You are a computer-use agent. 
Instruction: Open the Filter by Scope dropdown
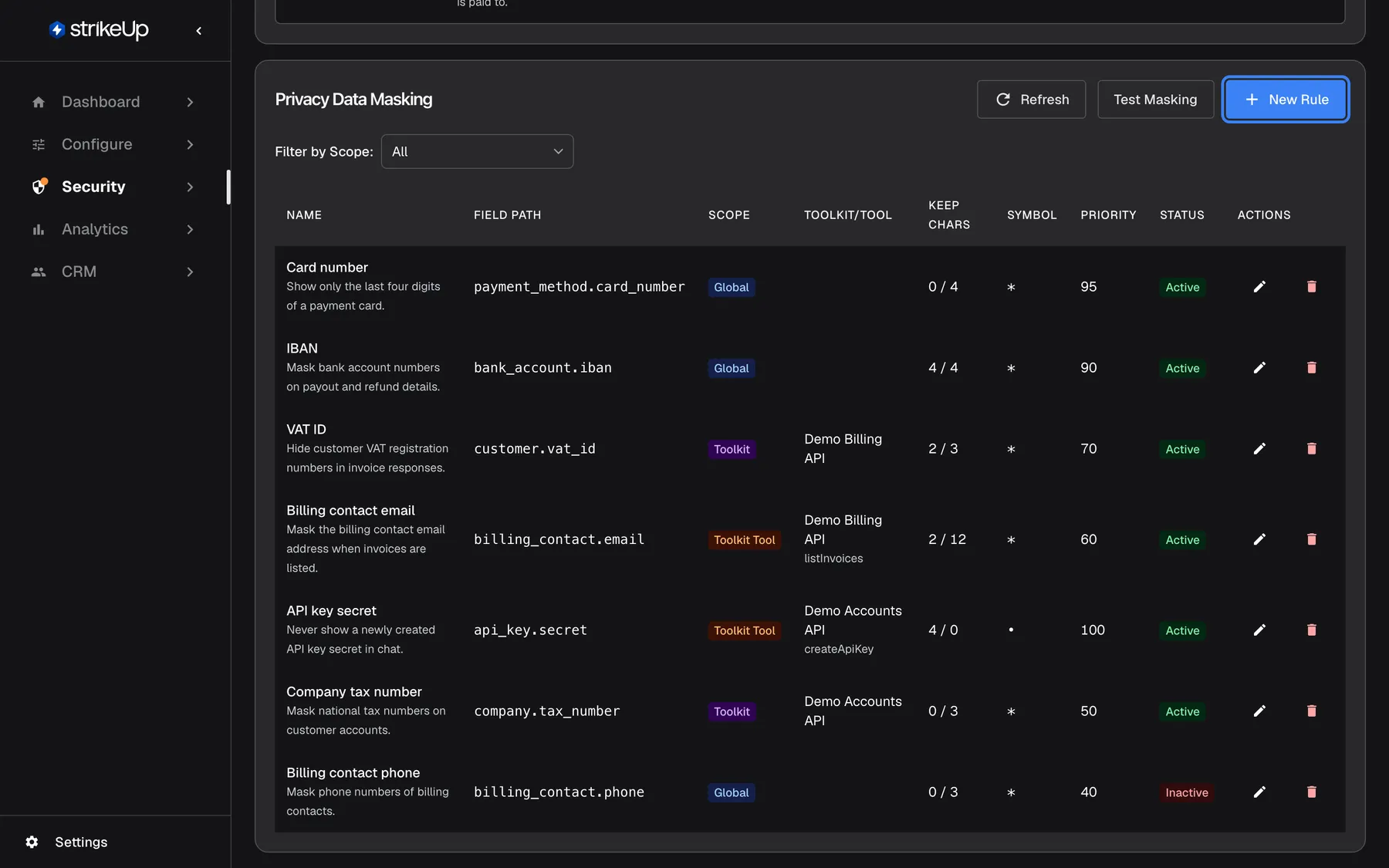(477, 151)
